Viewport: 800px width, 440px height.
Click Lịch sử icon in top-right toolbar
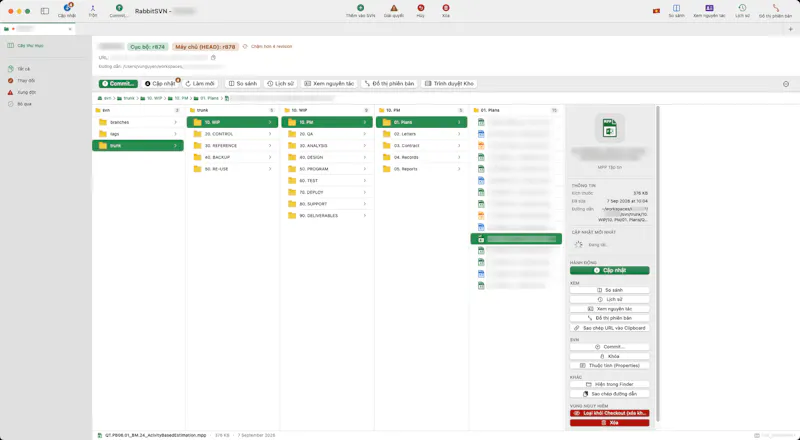click(x=742, y=8)
